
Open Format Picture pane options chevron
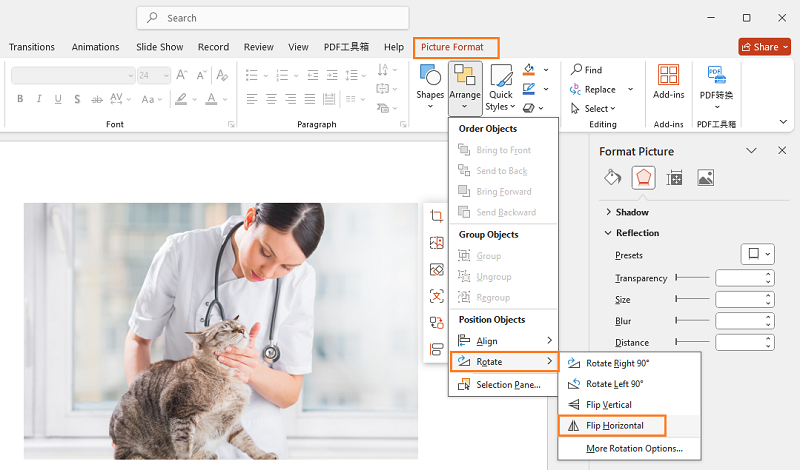(751, 151)
